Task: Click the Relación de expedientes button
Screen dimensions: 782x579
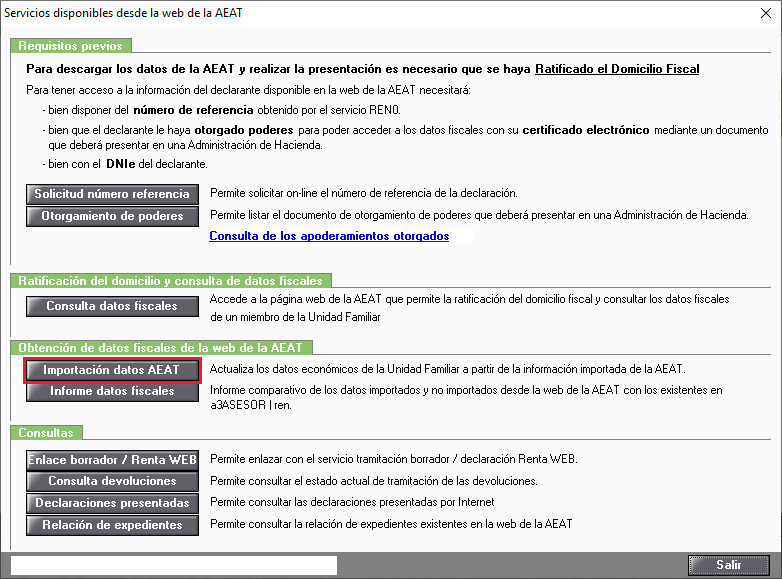Action: tap(112, 525)
